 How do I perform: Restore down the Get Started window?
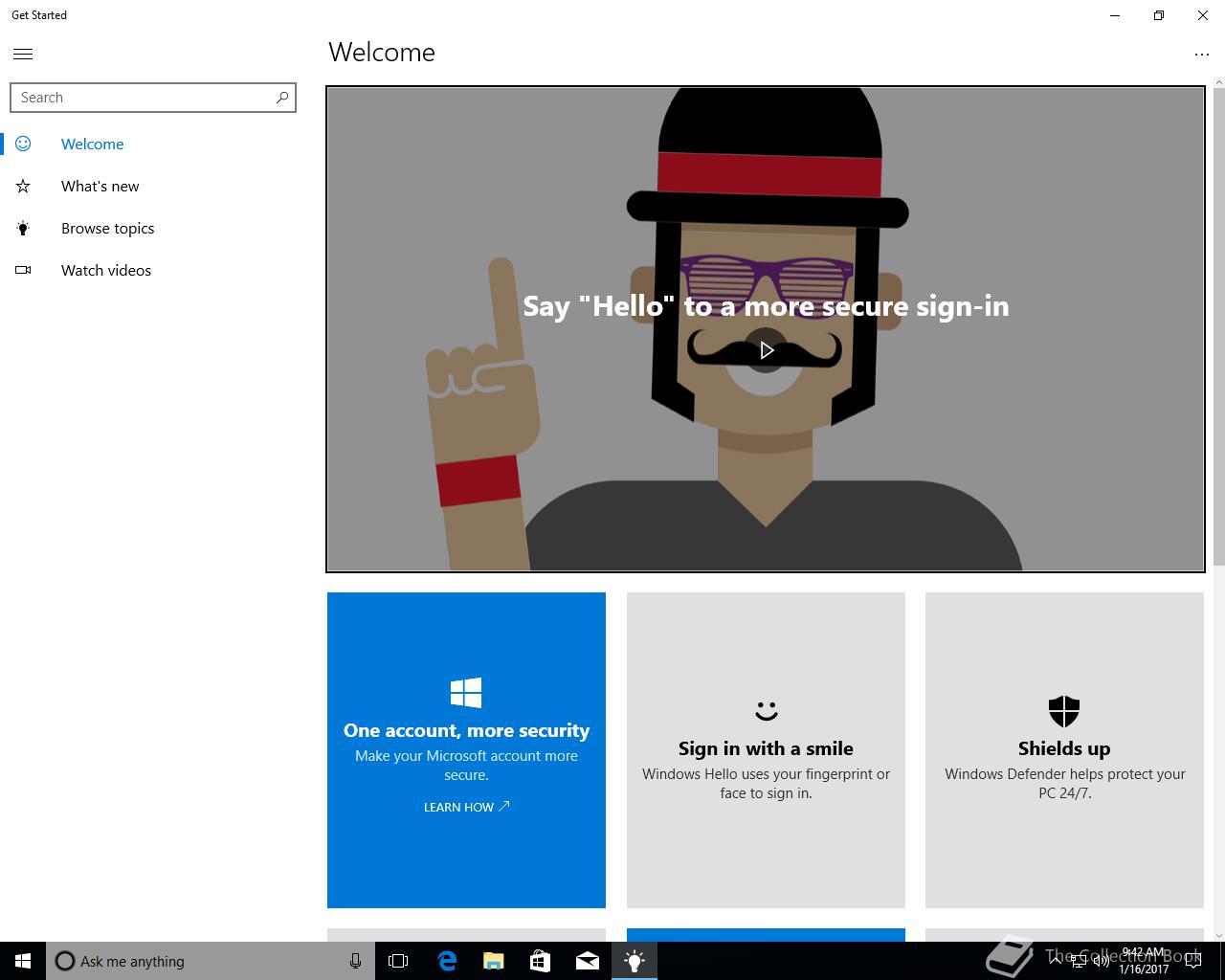tap(1158, 15)
